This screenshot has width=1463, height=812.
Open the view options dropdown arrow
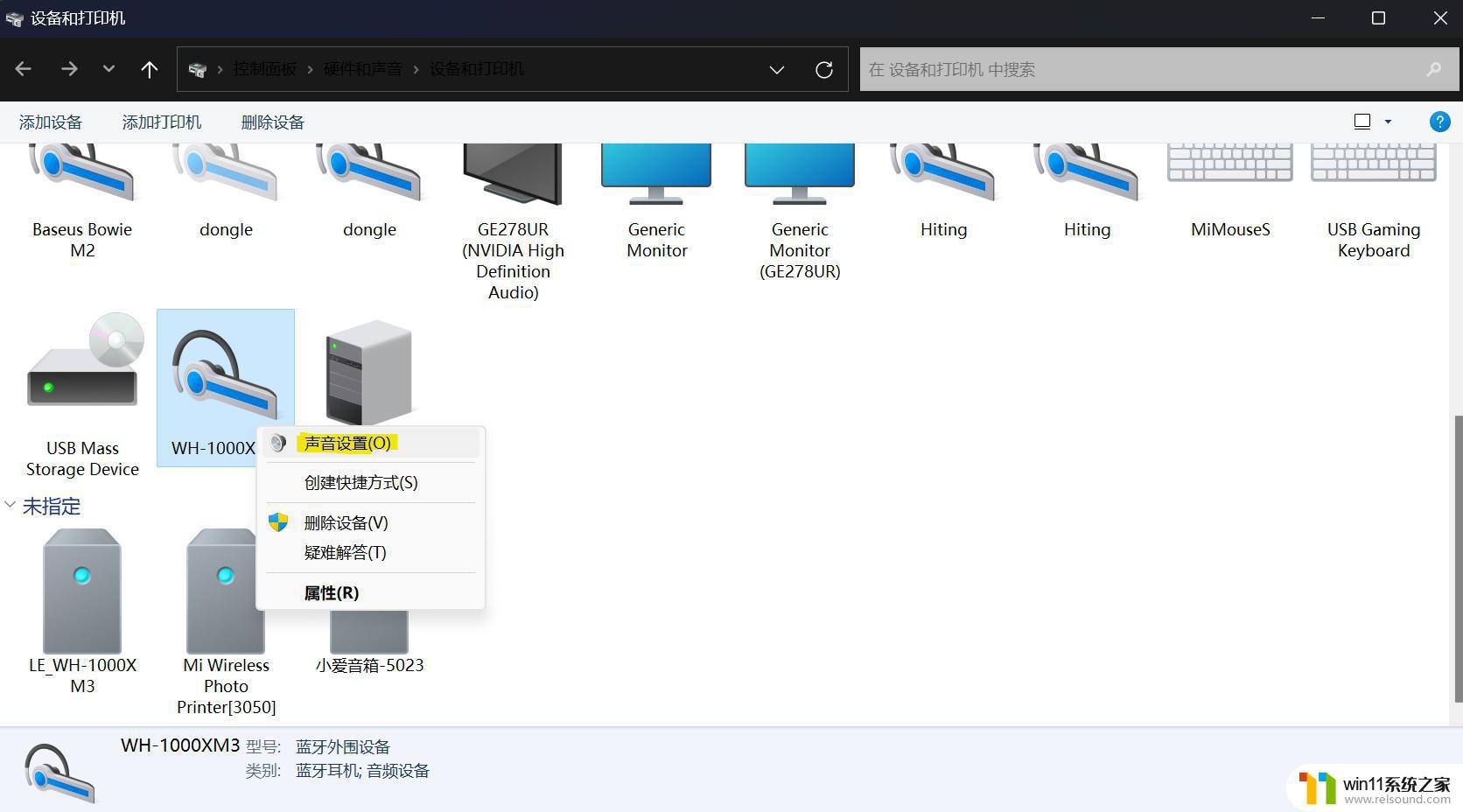(x=1388, y=122)
